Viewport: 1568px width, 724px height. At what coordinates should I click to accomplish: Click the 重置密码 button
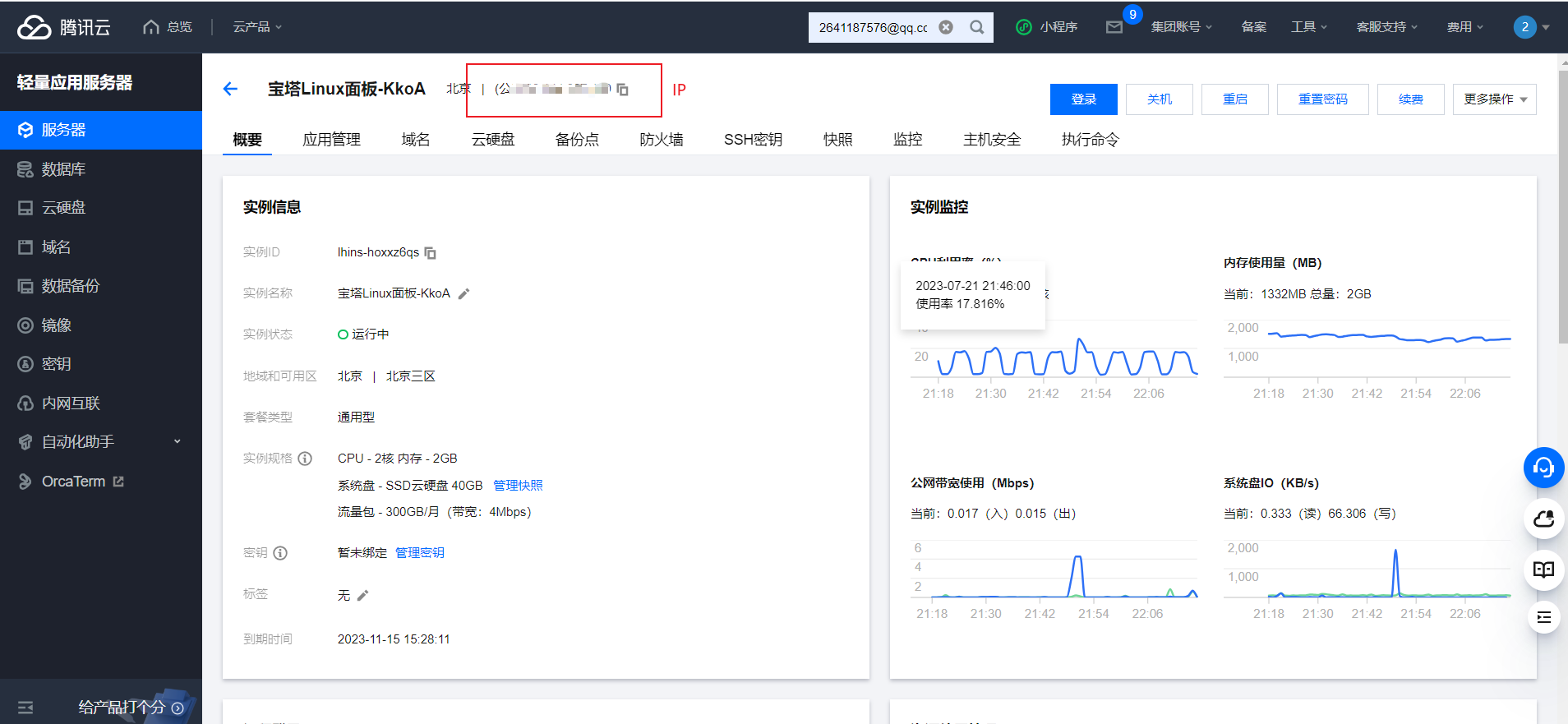(1323, 99)
